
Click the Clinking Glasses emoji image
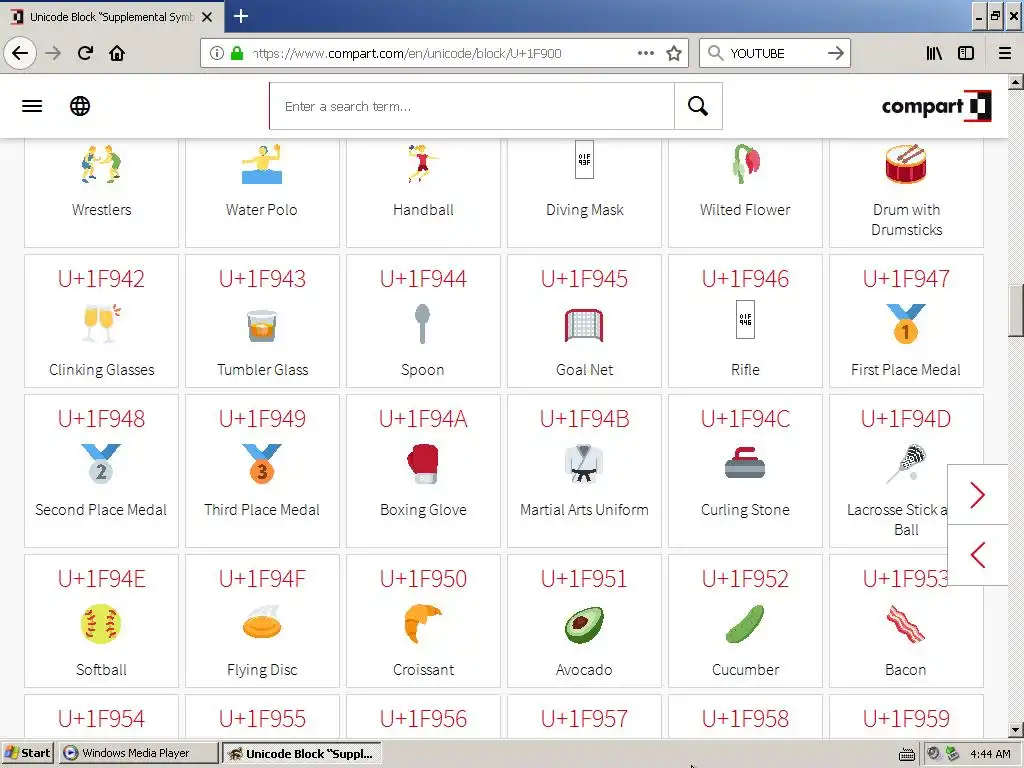(x=101, y=324)
